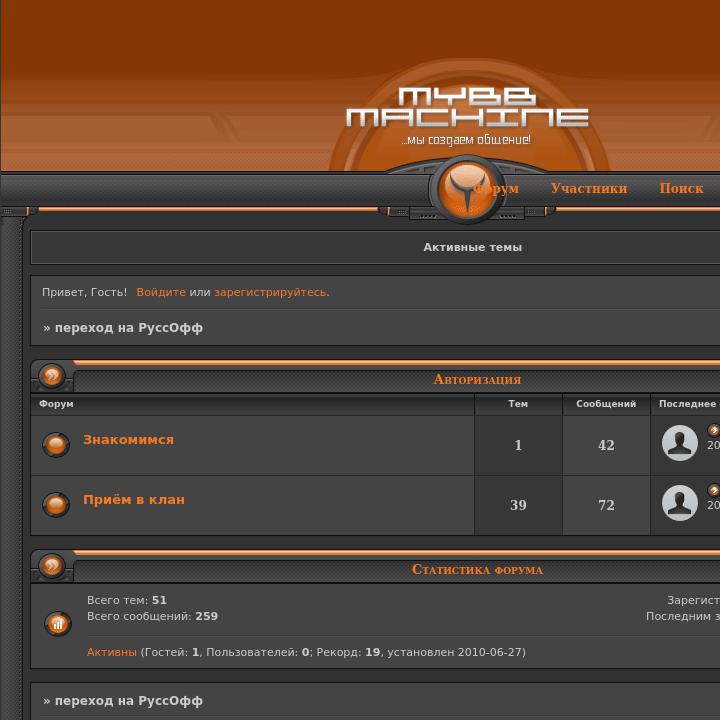Click the Авторизация category title

tap(477, 379)
